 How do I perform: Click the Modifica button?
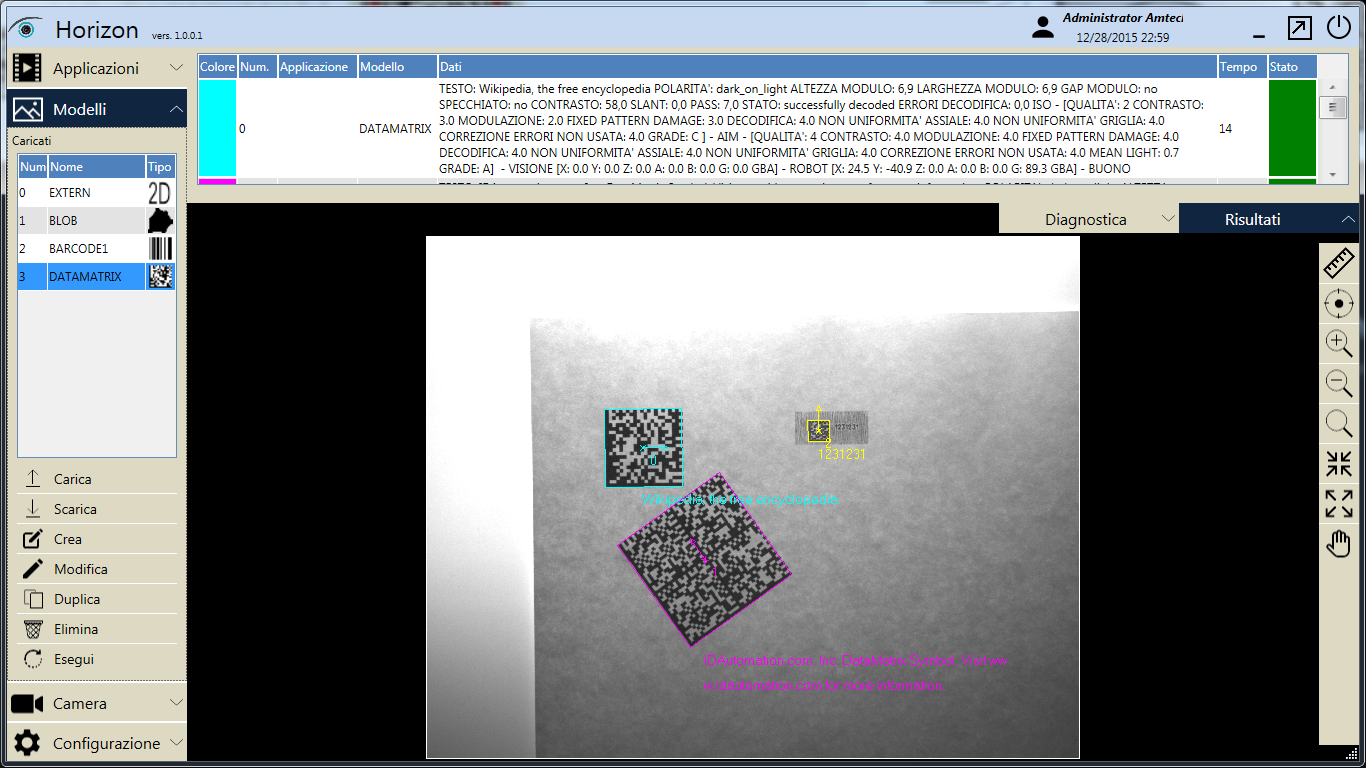pos(96,569)
